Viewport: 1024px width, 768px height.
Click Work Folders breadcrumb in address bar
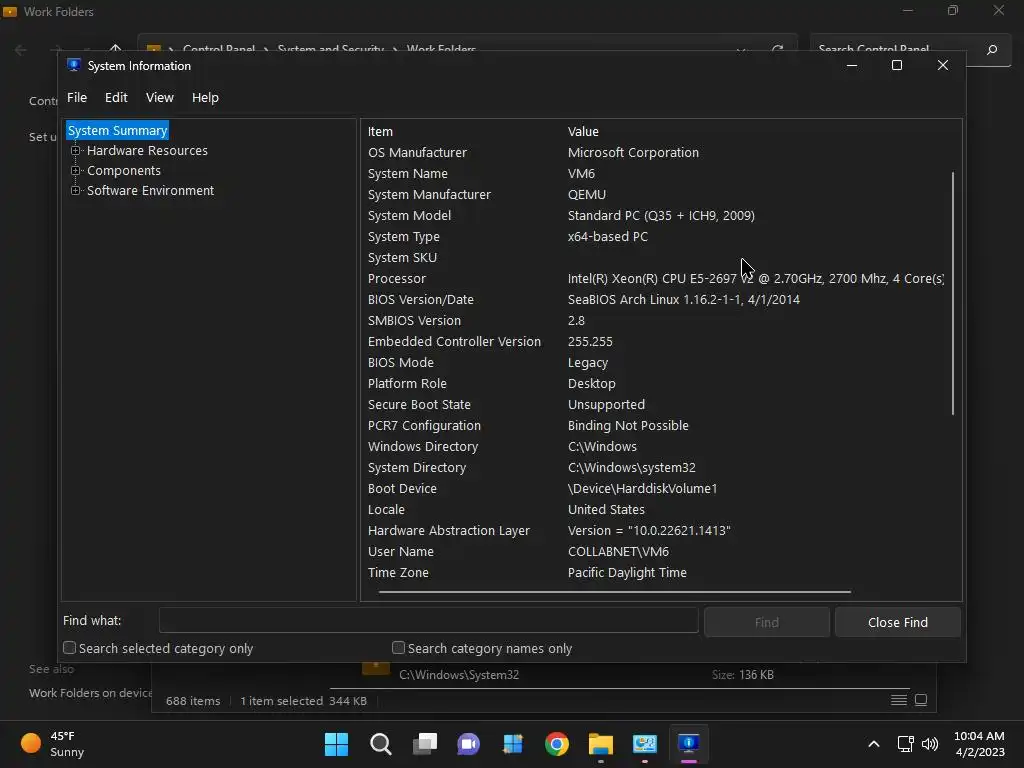441,50
